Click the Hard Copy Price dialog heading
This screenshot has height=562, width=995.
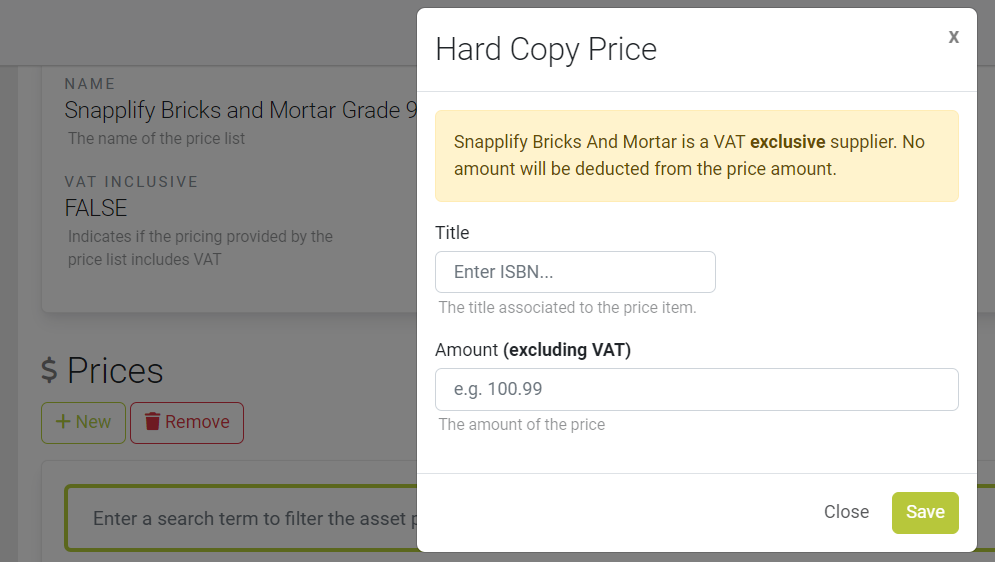pyautogui.click(x=546, y=49)
